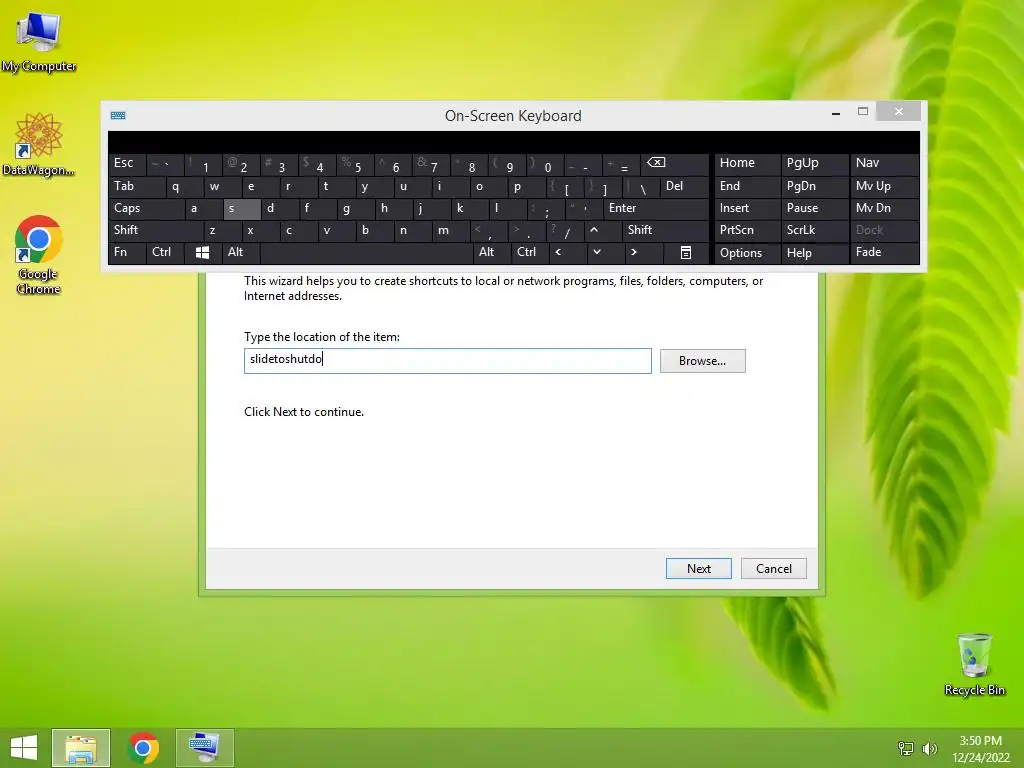
Task: Click the PrtScn key
Action: 747,231
